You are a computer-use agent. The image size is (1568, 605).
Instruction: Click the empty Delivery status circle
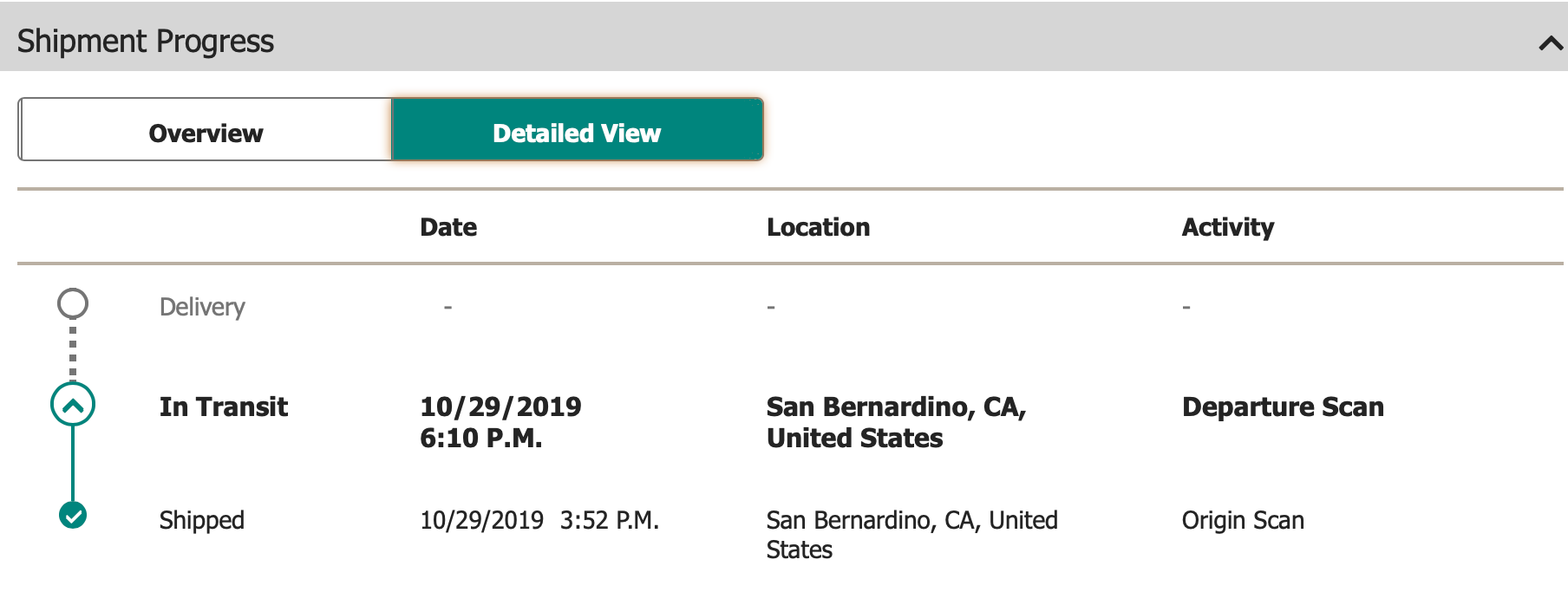tap(73, 303)
